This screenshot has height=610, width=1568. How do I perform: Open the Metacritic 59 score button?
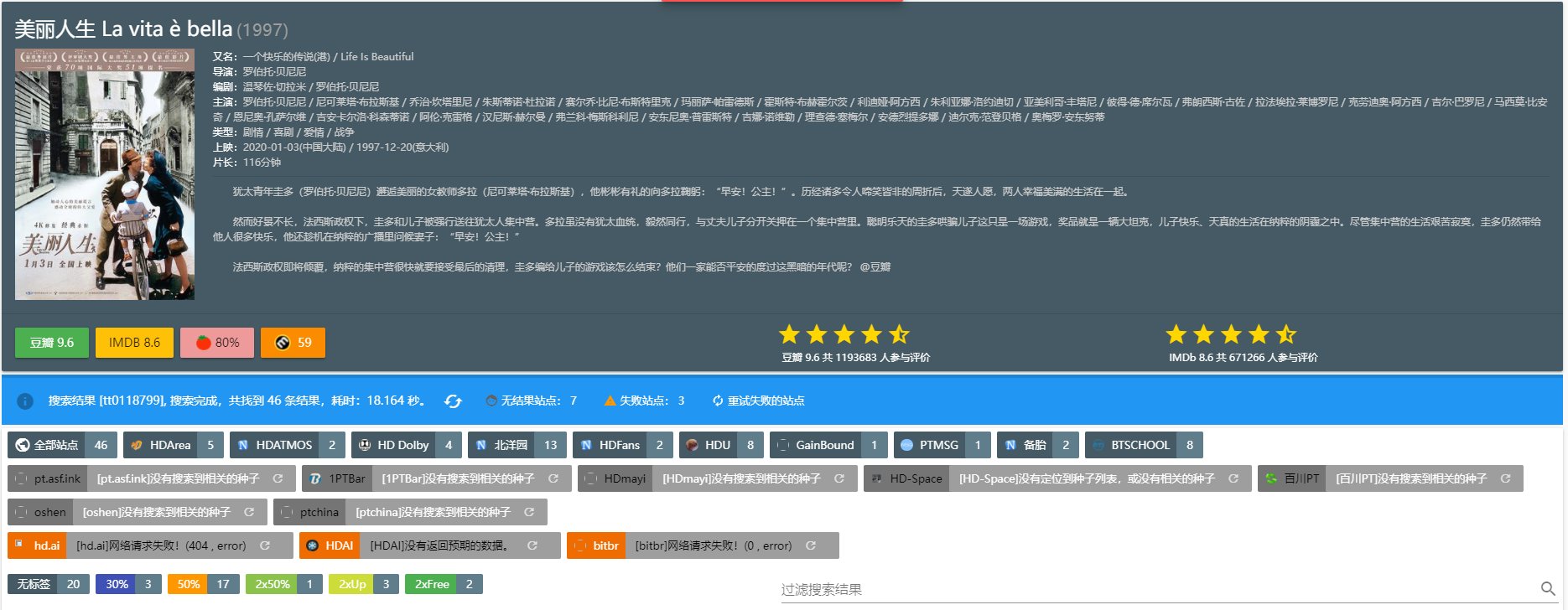click(x=293, y=343)
